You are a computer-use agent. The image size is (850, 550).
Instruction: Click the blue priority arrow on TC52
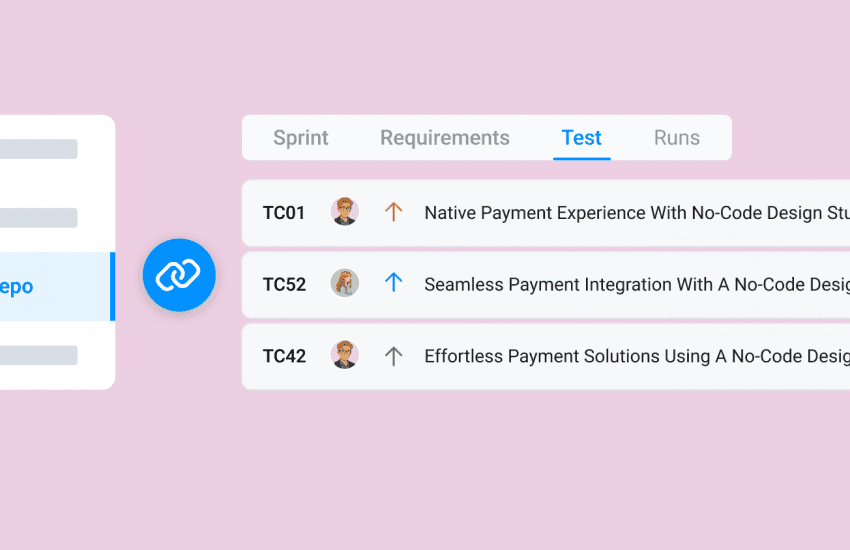click(393, 283)
